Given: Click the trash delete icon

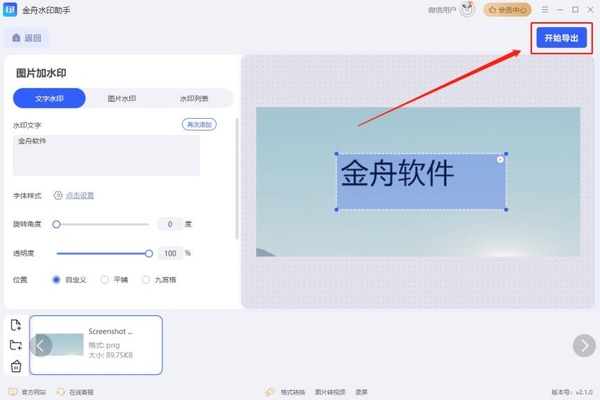Looking at the screenshot, I should 16,366.
